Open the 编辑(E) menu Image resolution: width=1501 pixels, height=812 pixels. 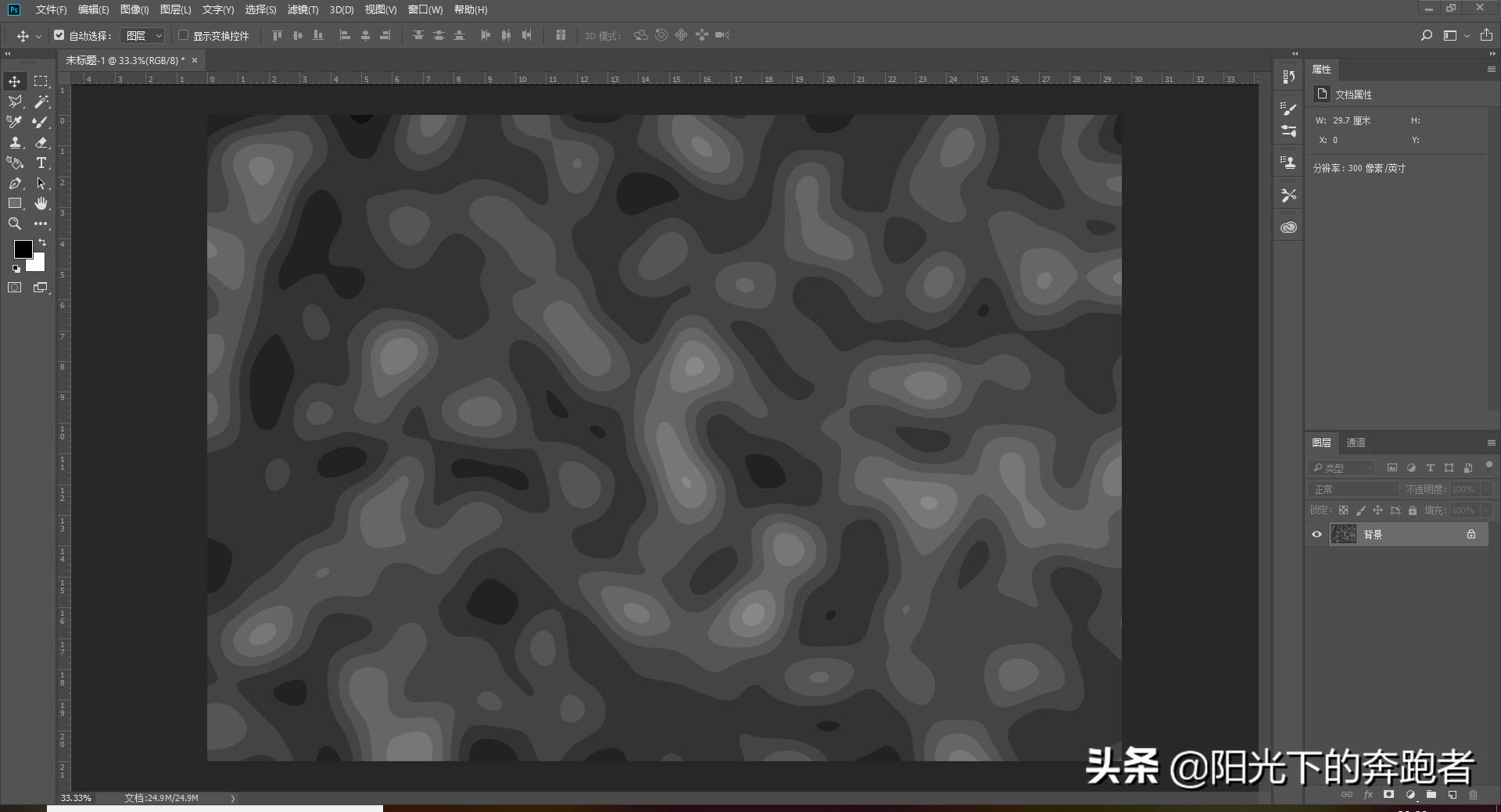click(94, 9)
